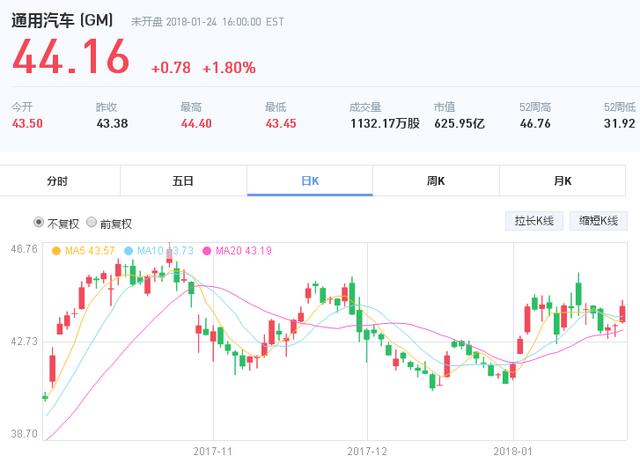Select the 日K daily candlestick tab
Screen dimensions: 640x456
(310, 181)
